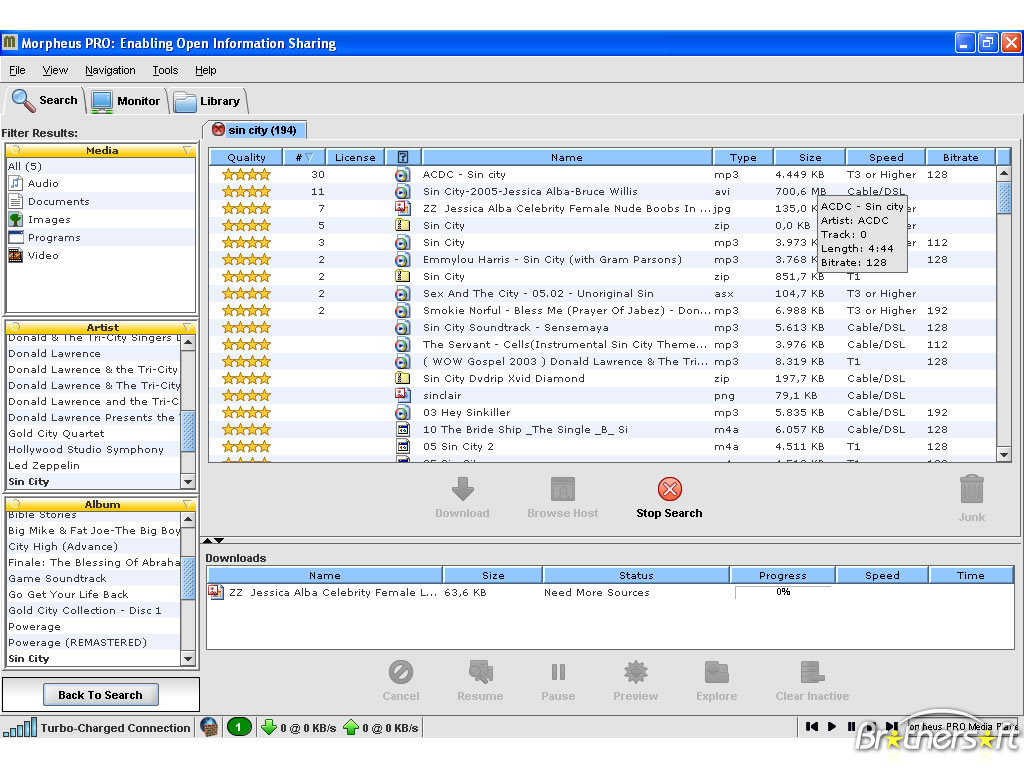Sort results by Type column header
Viewport: 1024px width, 768px height.
[x=743, y=157]
